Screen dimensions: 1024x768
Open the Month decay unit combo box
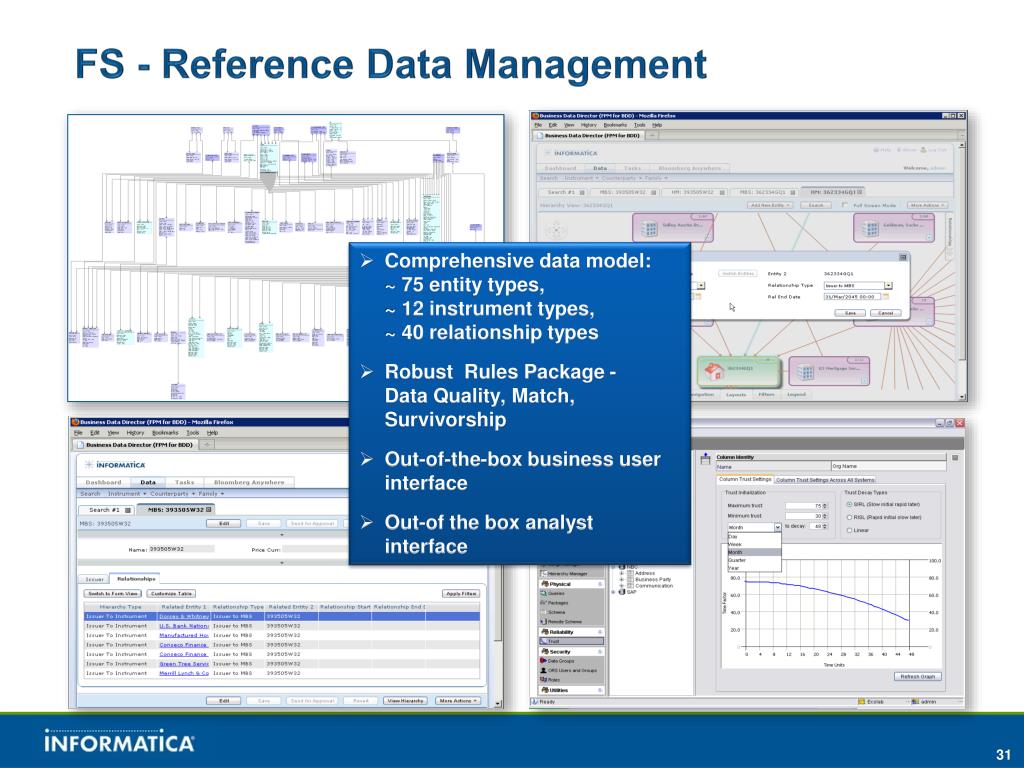(777, 527)
